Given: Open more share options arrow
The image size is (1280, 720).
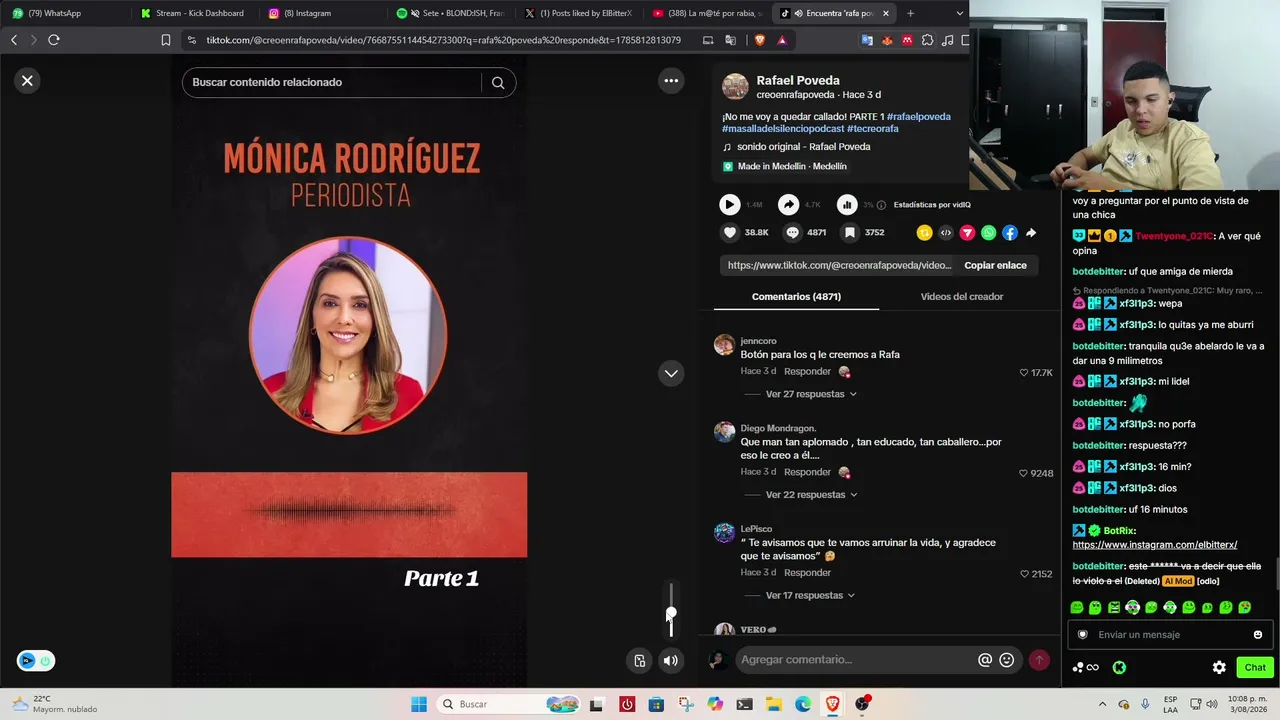Looking at the screenshot, I should pyautogui.click(x=1031, y=233).
